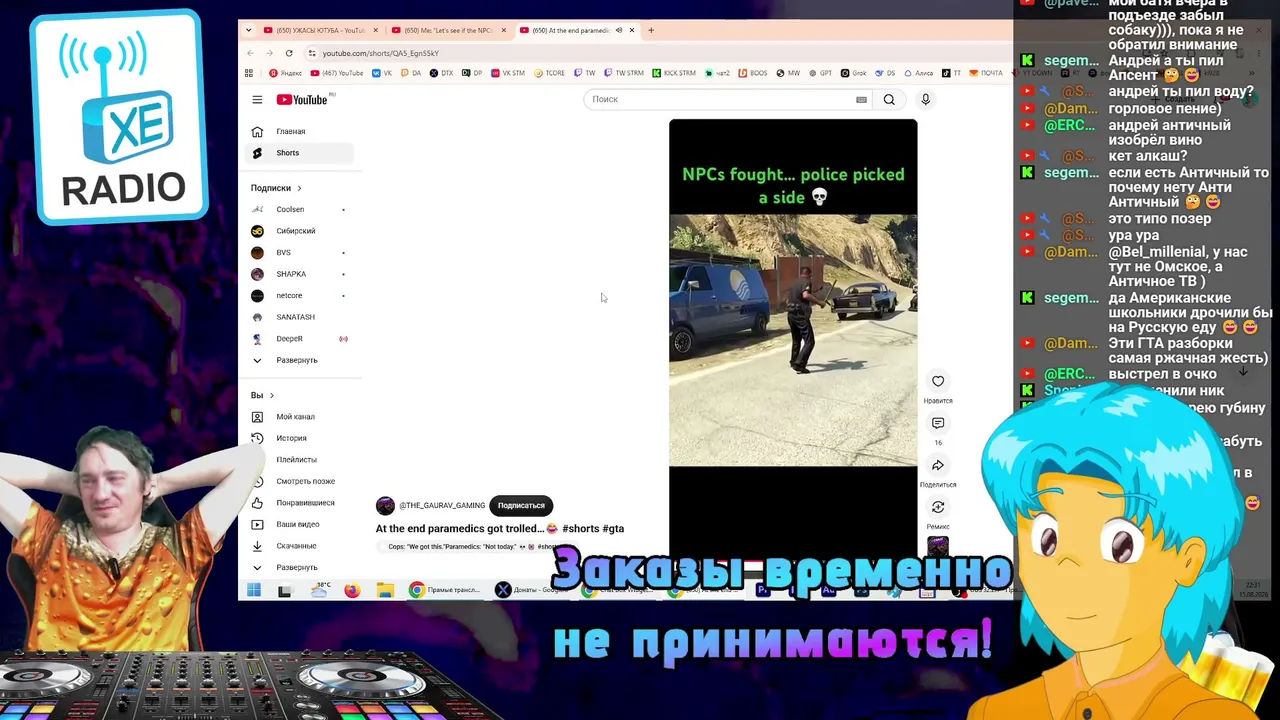Close the "Let's see if the NPC" tab
The height and width of the screenshot is (720, 1280).
click(503, 30)
